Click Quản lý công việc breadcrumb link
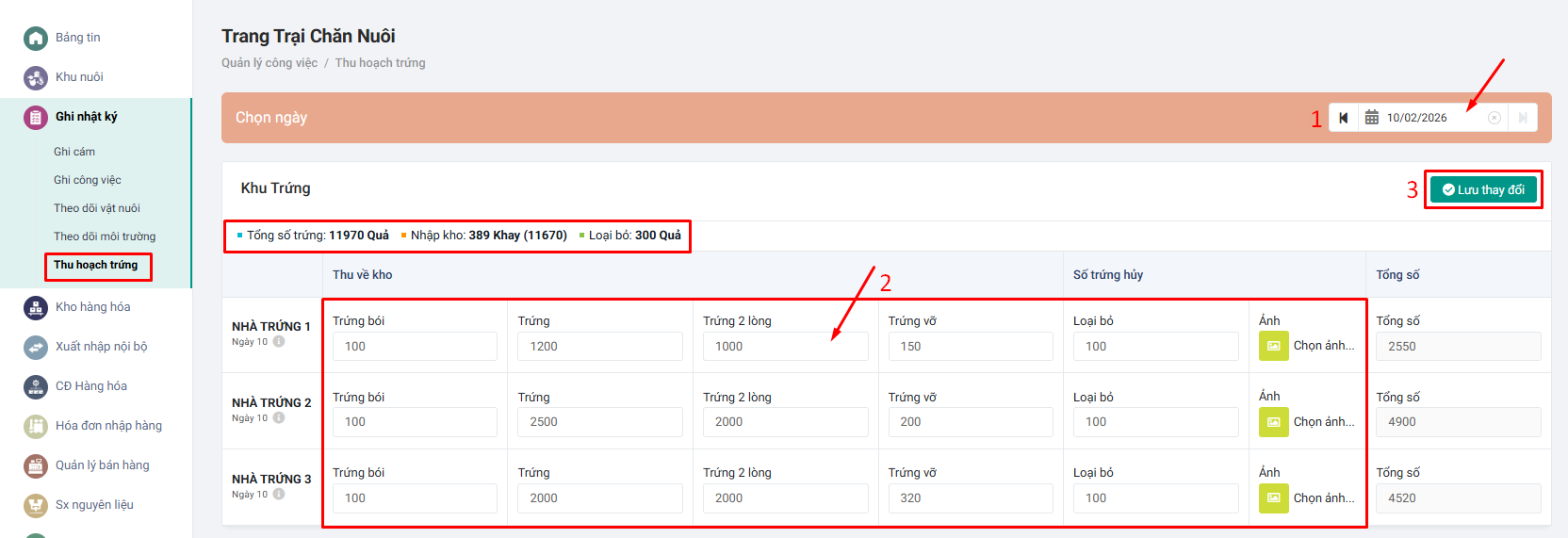The width and height of the screenshot is (1568, 538). [x=269, y=63]
